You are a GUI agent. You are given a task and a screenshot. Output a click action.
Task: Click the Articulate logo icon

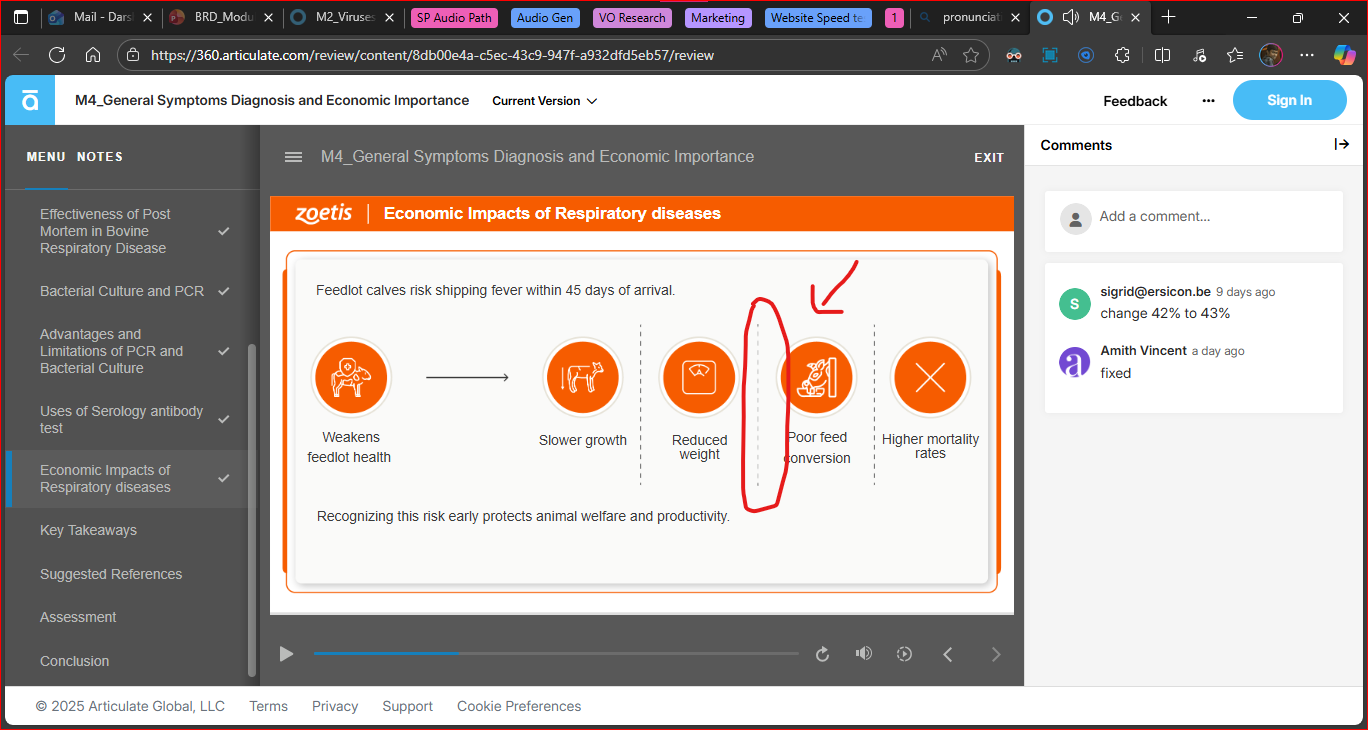point(30,100)
